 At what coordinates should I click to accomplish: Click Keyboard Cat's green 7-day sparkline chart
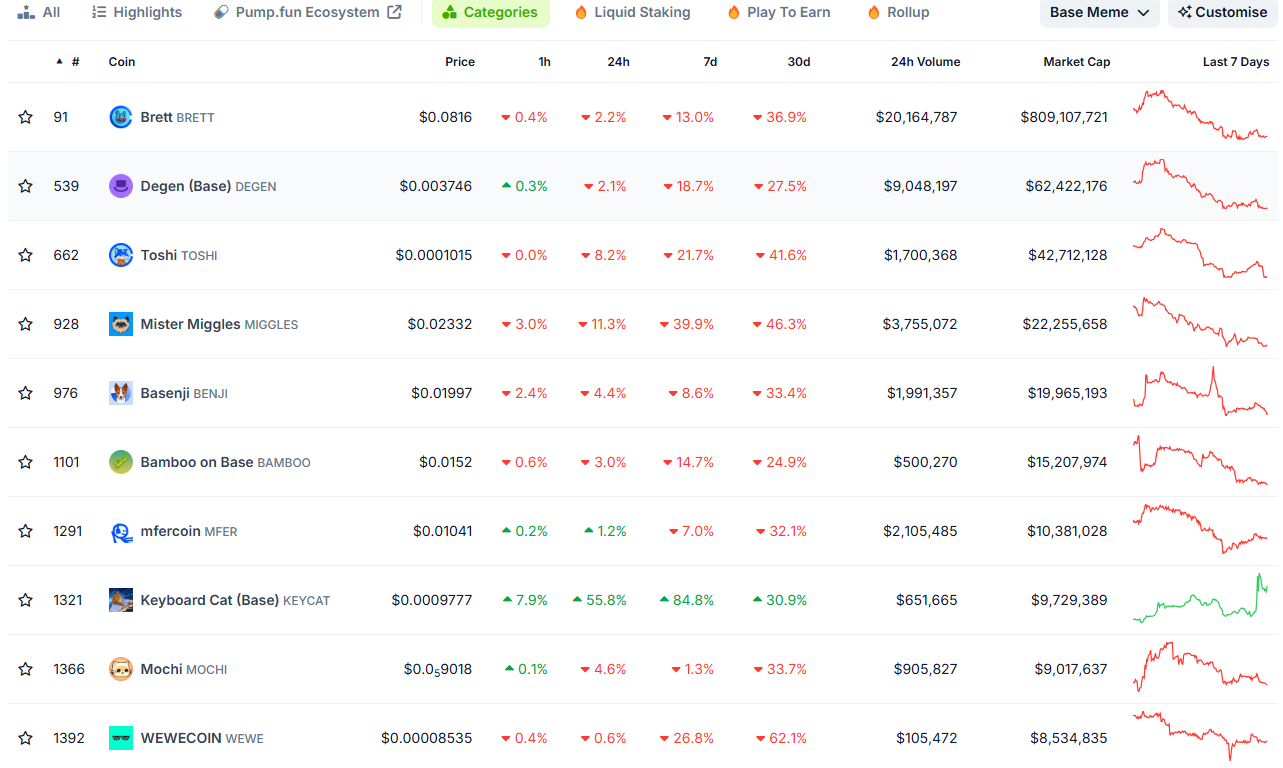click(x=1200, y=600)
